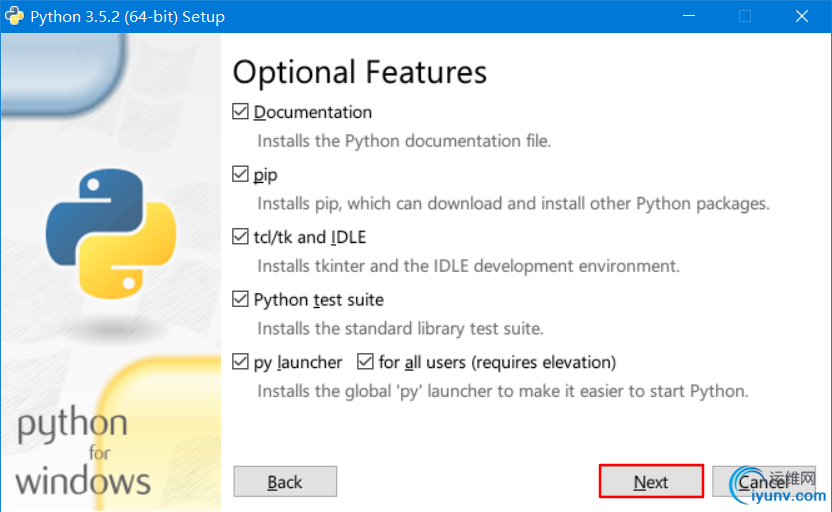Toggle the tcl/tk and IDLE checkbox
Viewport: 832px width, 512px height.
[240, 237]
